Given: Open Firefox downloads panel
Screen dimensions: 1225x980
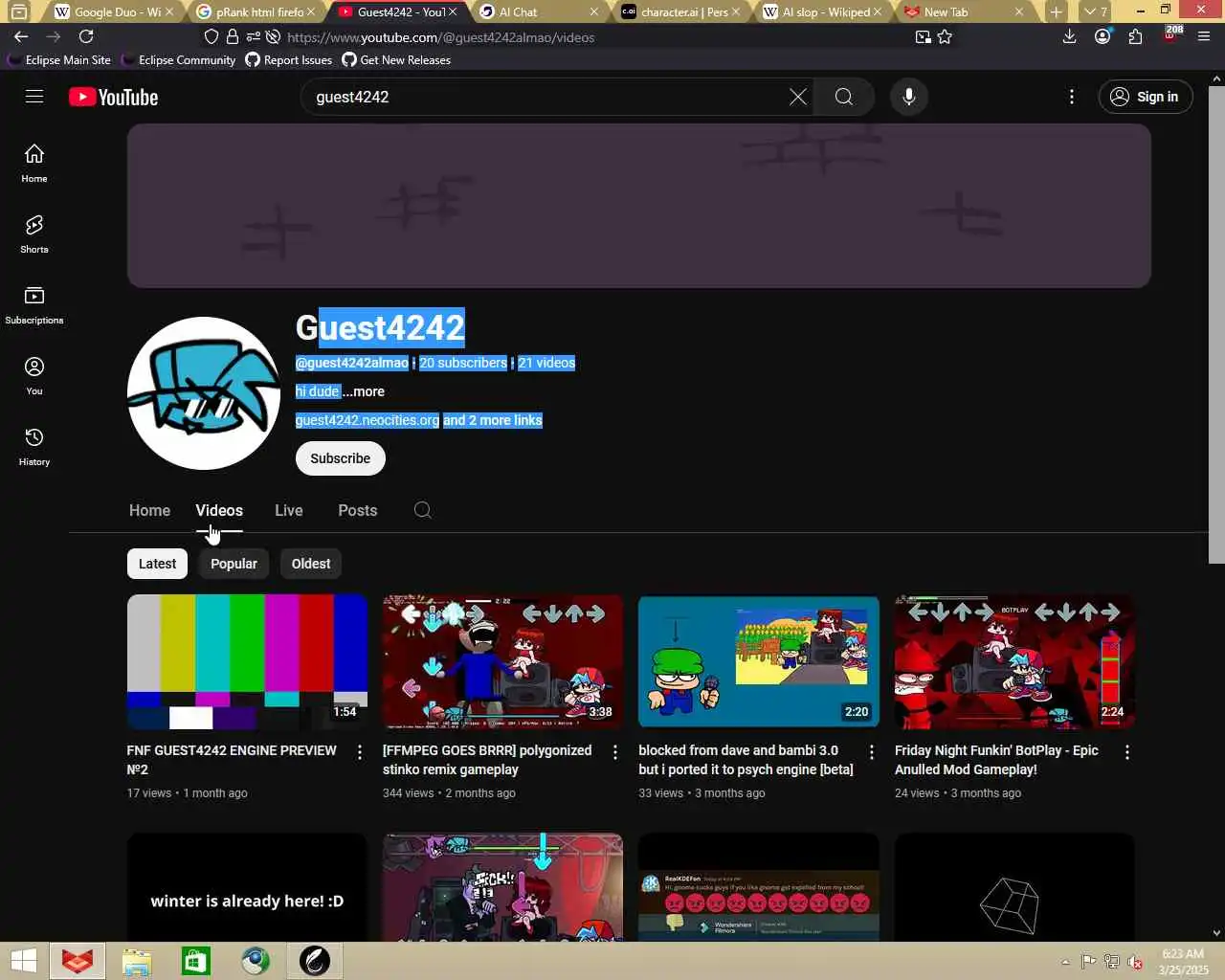Looking at the screenshot, I should point(1070,36).
